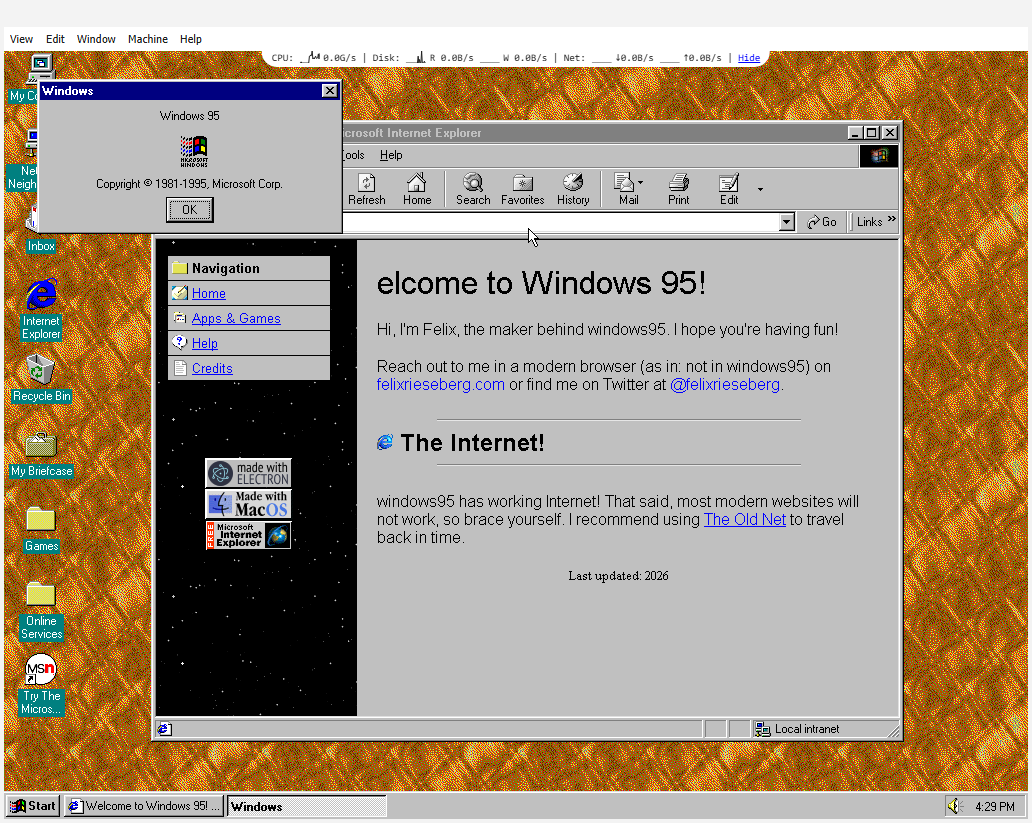Click the volume speaker tray icon
This screenshot has width=1032, height=823.
955,806
